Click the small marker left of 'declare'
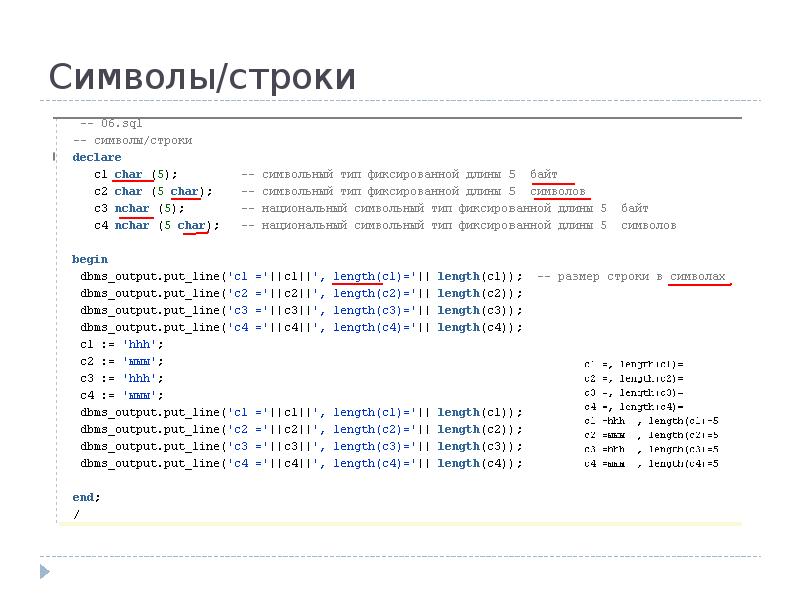Viewport: 800px width, 600px height. click(x=54, y=157)
